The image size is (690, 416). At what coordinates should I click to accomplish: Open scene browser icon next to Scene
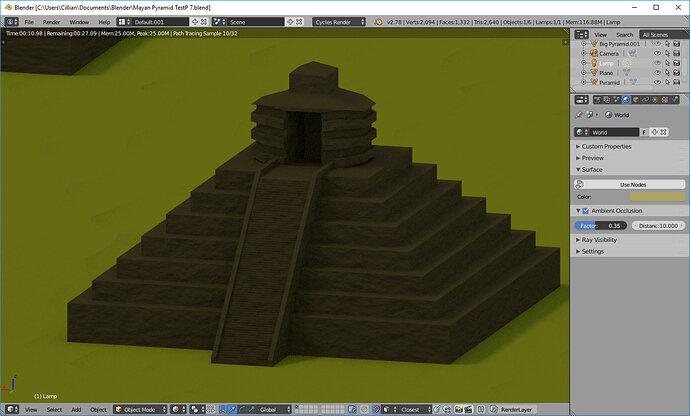click(x=219, y=22)
